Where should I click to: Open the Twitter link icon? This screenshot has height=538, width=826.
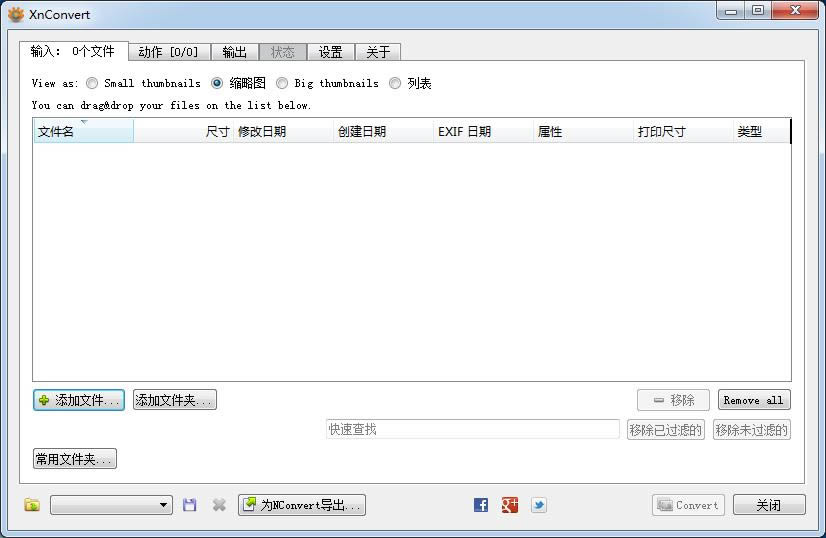pos(538,505)
